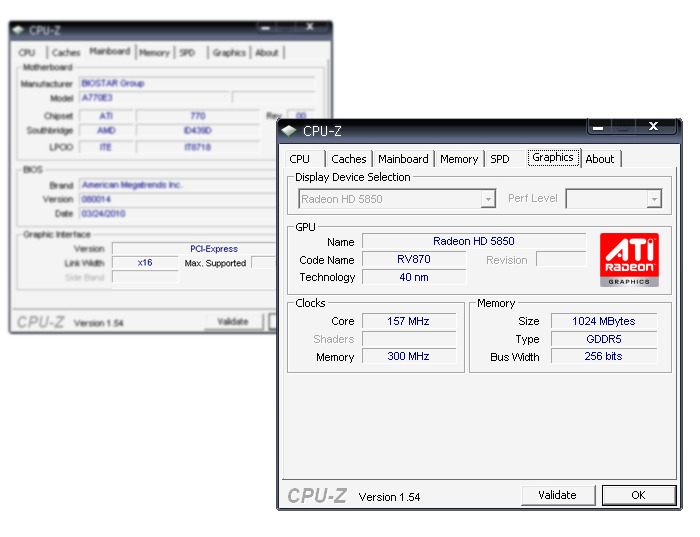
Task: Click the 1024 MBytes memory size value
Action: [604, 321]
